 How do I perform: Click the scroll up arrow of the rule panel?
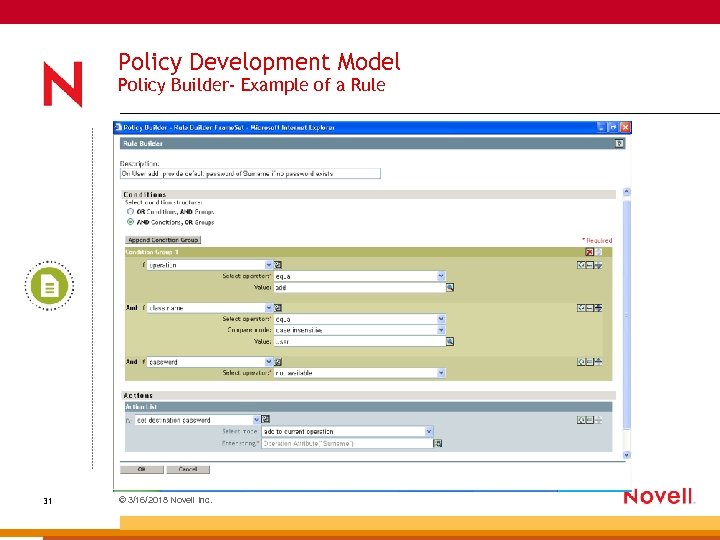point(627,192)
